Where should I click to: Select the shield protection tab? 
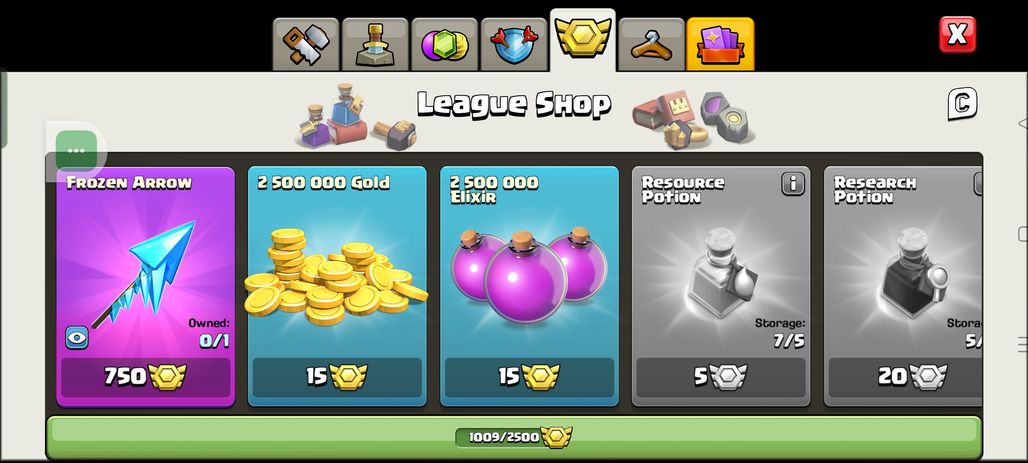[514, 45]
